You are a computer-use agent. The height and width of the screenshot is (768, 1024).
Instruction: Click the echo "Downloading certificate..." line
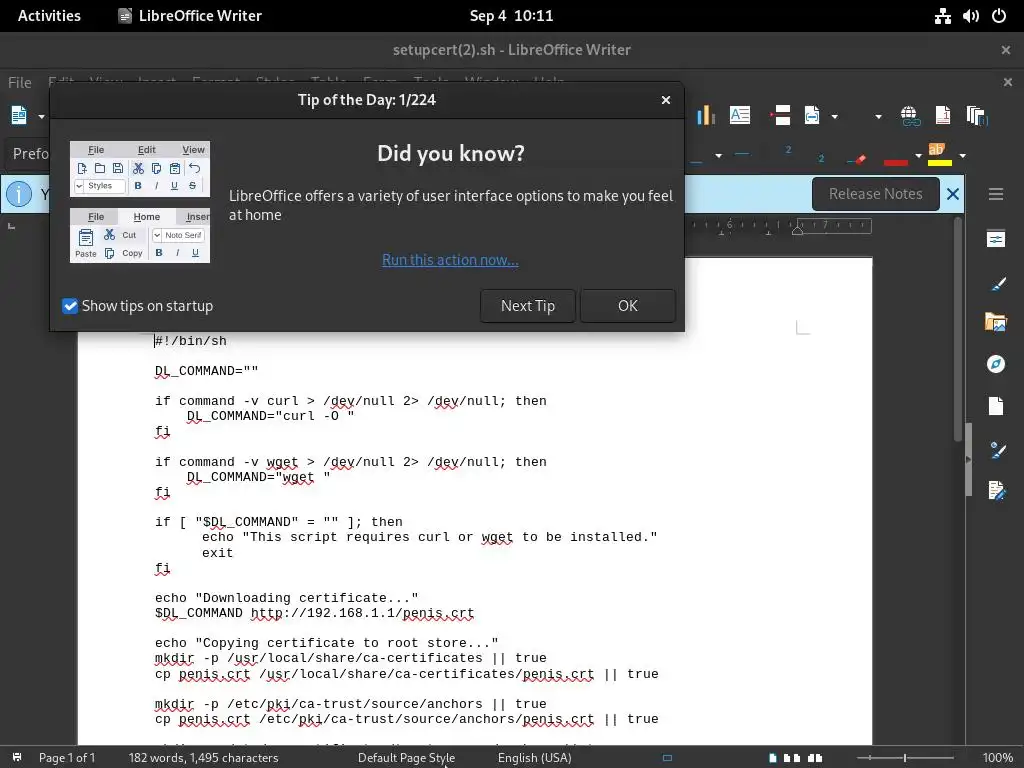(x=287, y=598)
